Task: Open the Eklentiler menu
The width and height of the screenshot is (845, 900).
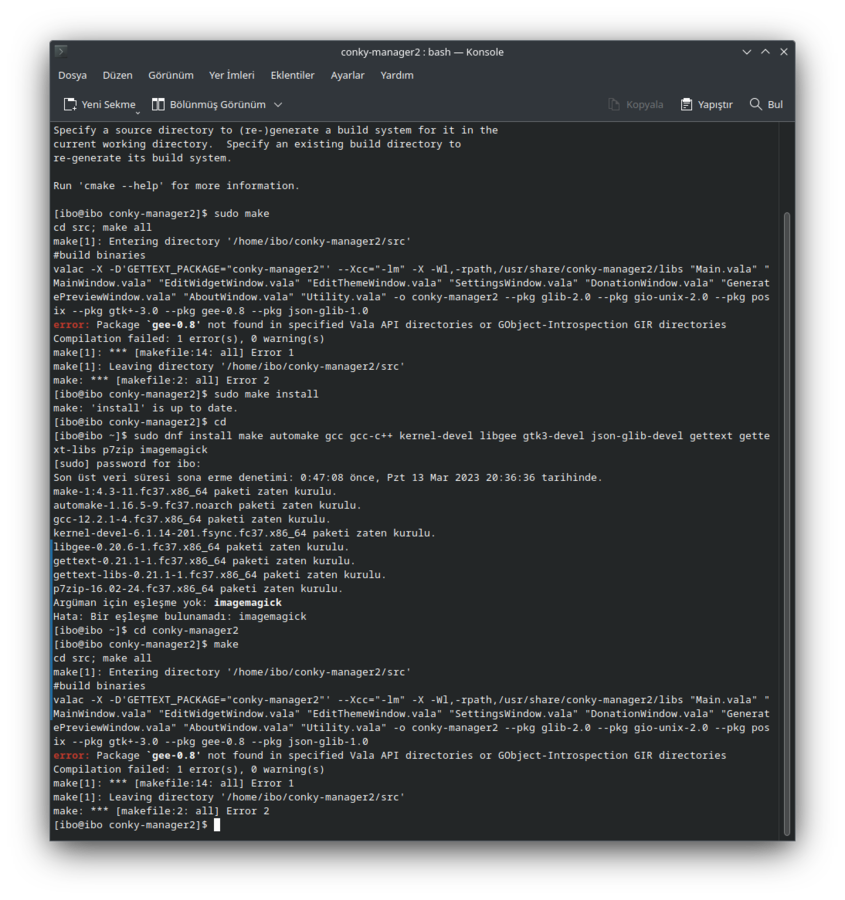Action: pos(293,75)
